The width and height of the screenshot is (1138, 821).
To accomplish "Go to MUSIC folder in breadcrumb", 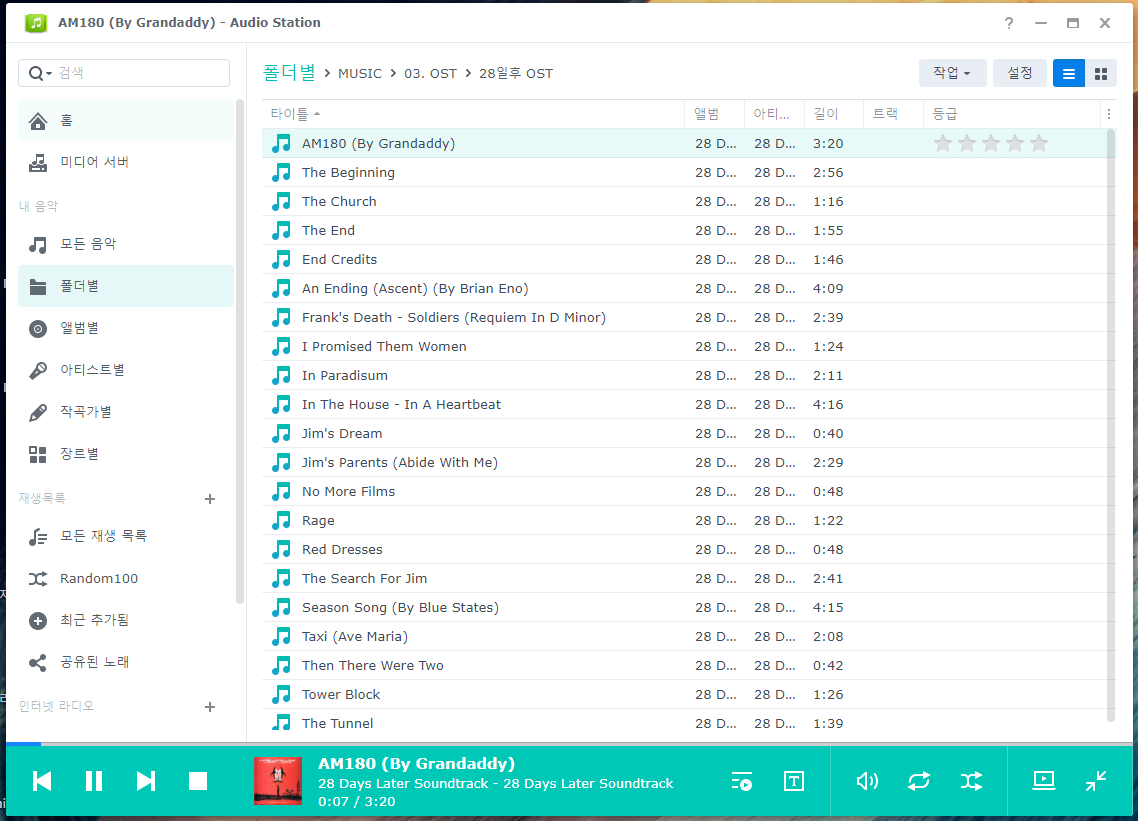I will 360,73.
